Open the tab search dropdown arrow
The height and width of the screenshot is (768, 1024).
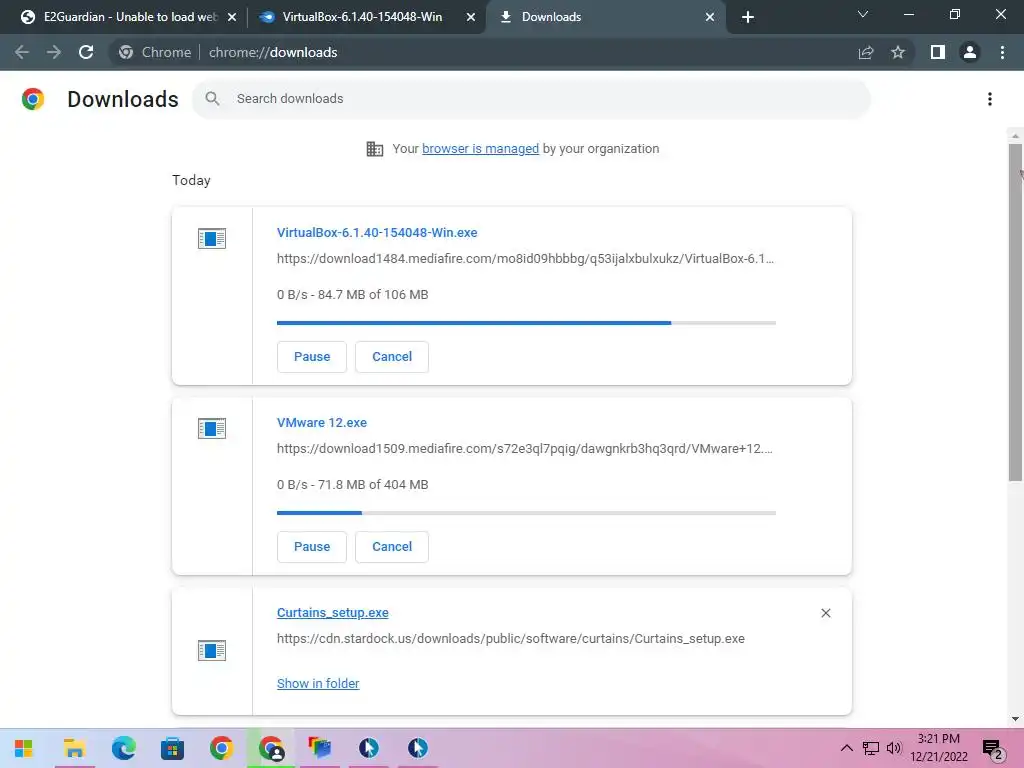pos(863,14)
